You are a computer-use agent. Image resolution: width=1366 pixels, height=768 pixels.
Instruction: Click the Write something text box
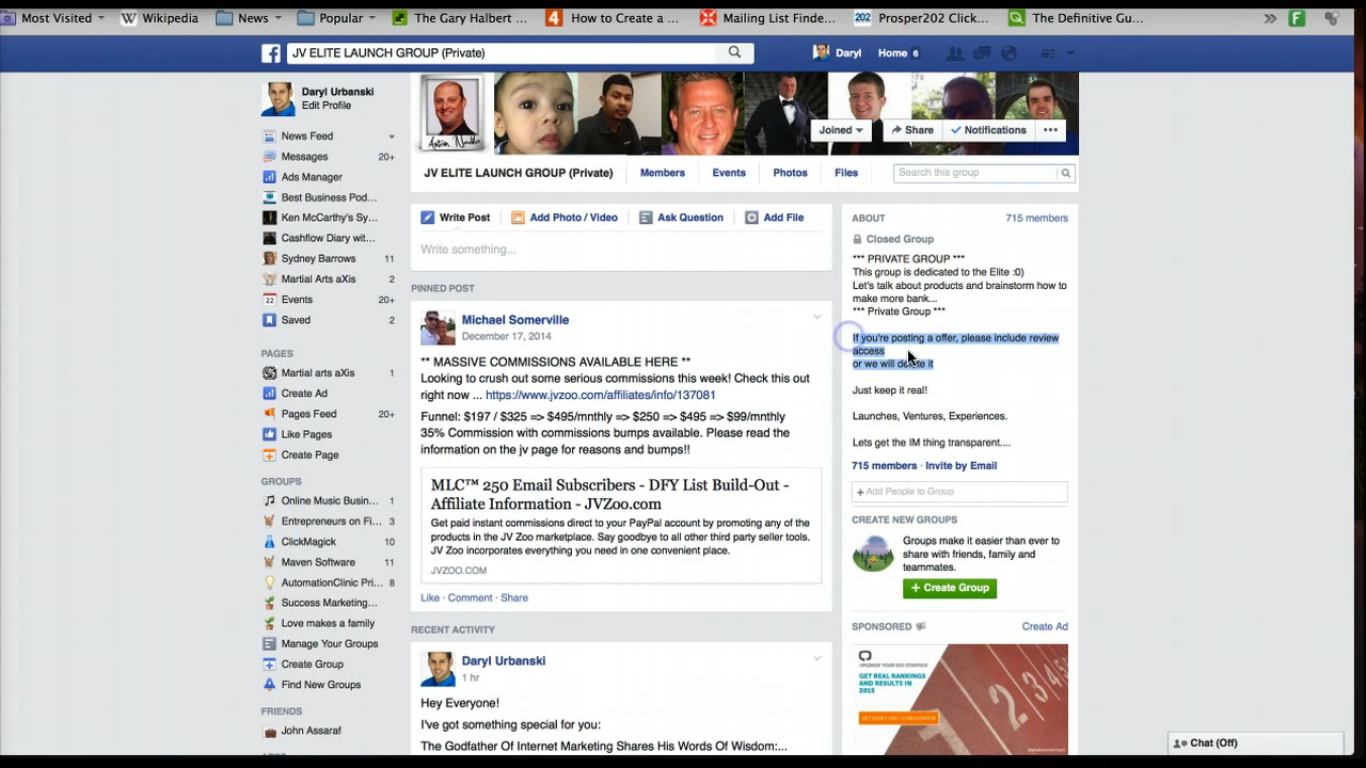coord(621,250)
